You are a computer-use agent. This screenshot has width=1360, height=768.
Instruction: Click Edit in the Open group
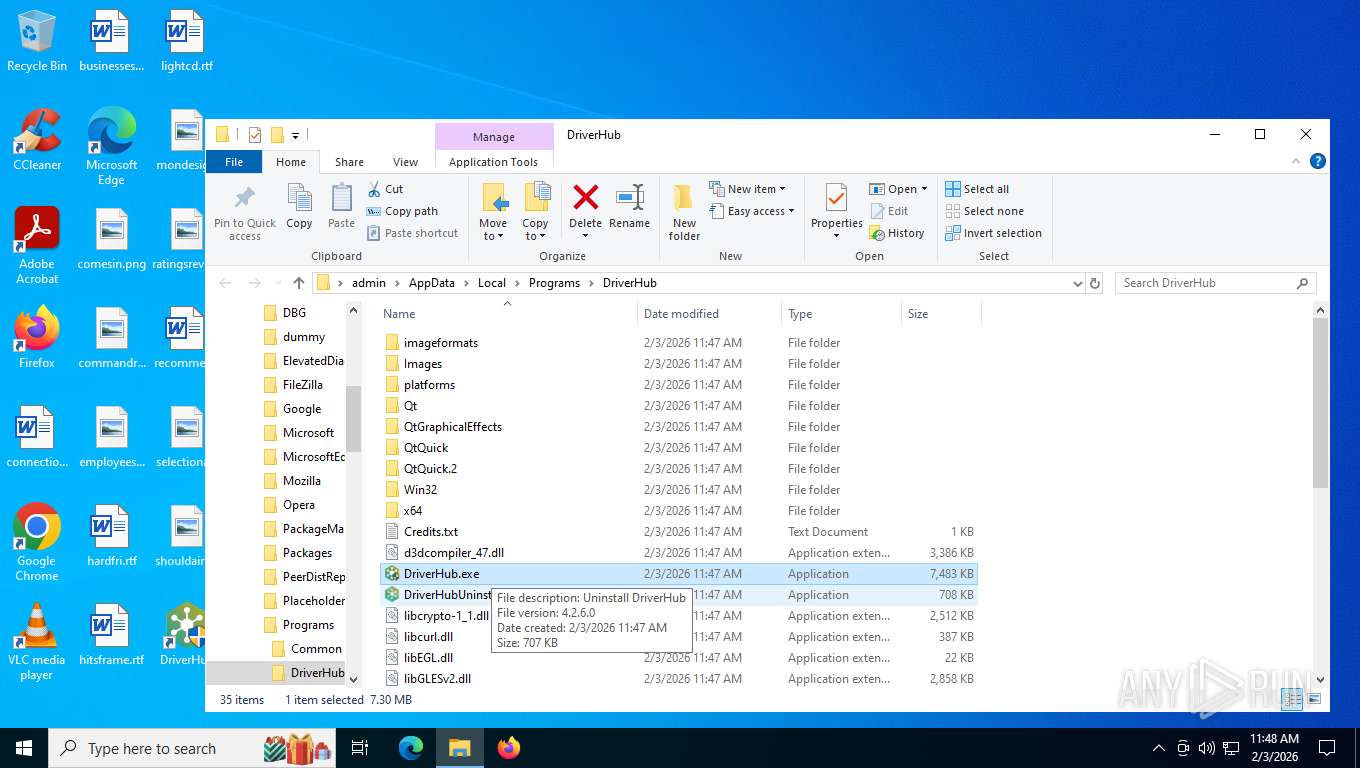(889, 211)
